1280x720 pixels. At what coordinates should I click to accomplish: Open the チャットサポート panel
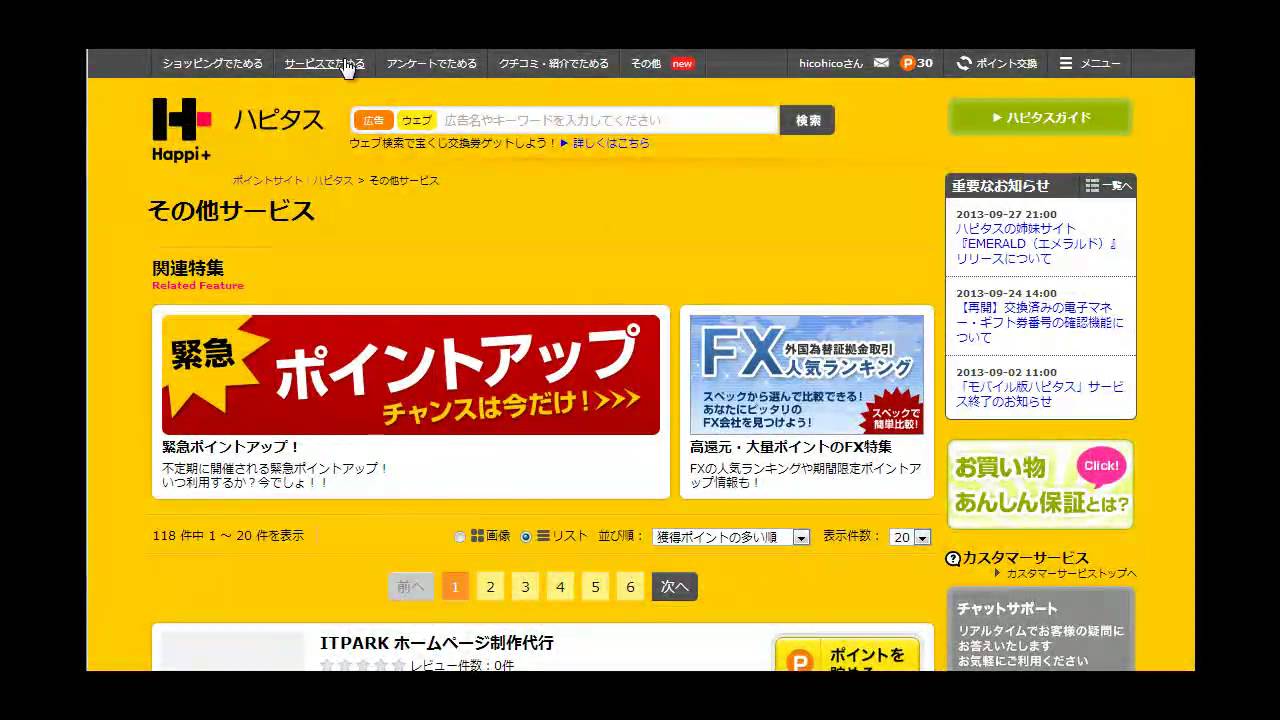1040,630
